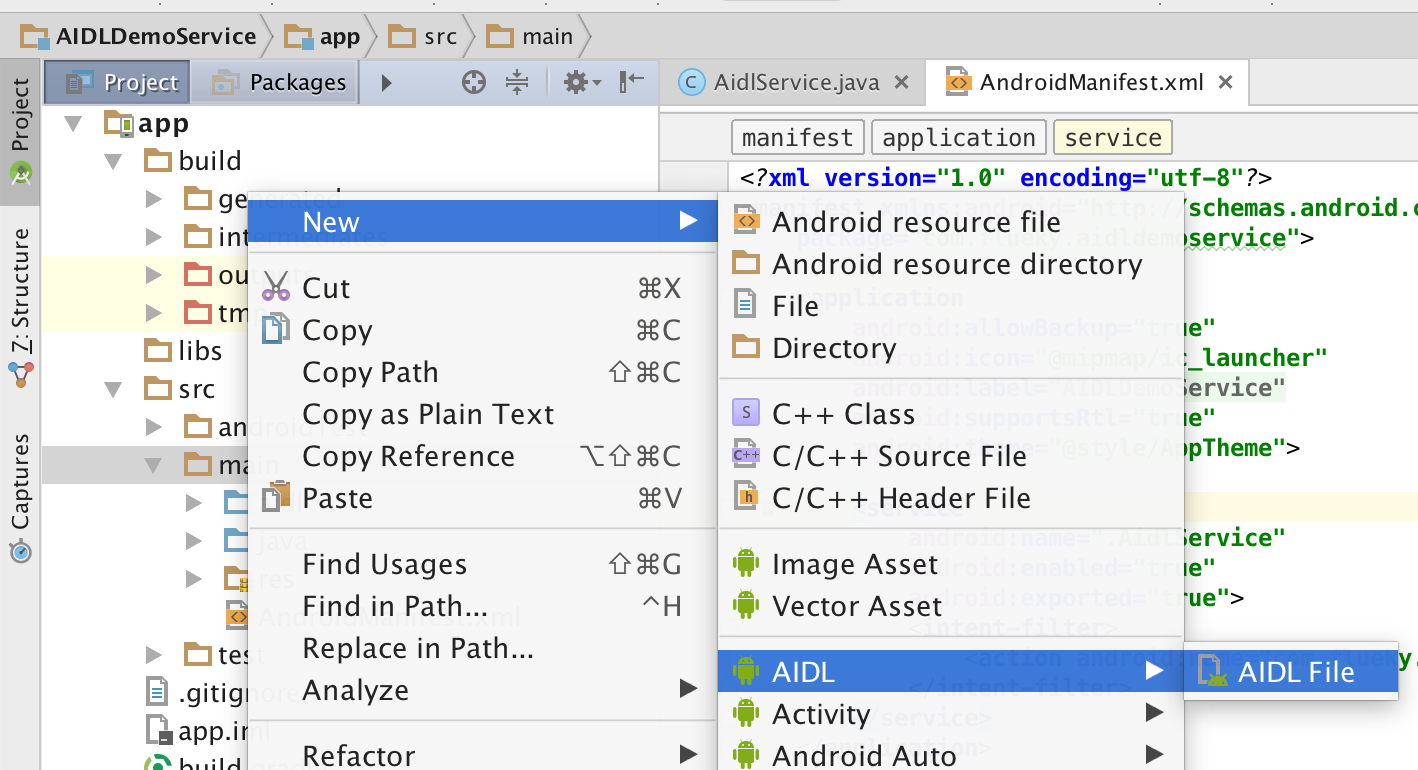This screenshot has height=770, width=1418.
Task: Open the Project panel gear settings
Action: pos(581,82)
